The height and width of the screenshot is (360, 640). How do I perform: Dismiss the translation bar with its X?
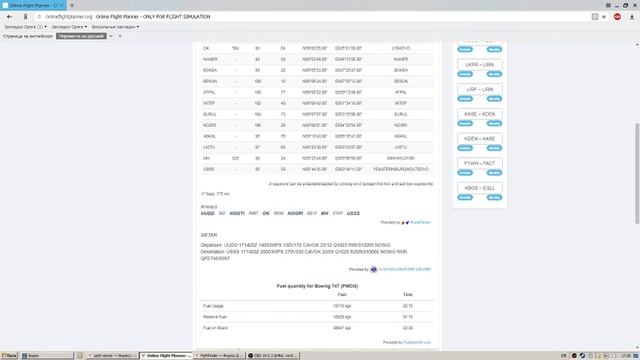[120, 36]
